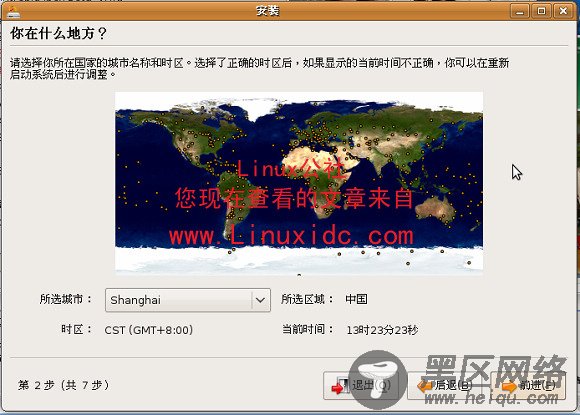Viewport: 580px width, 415px height.
Task: Close the installer window
Action: (x=563, y=11)
